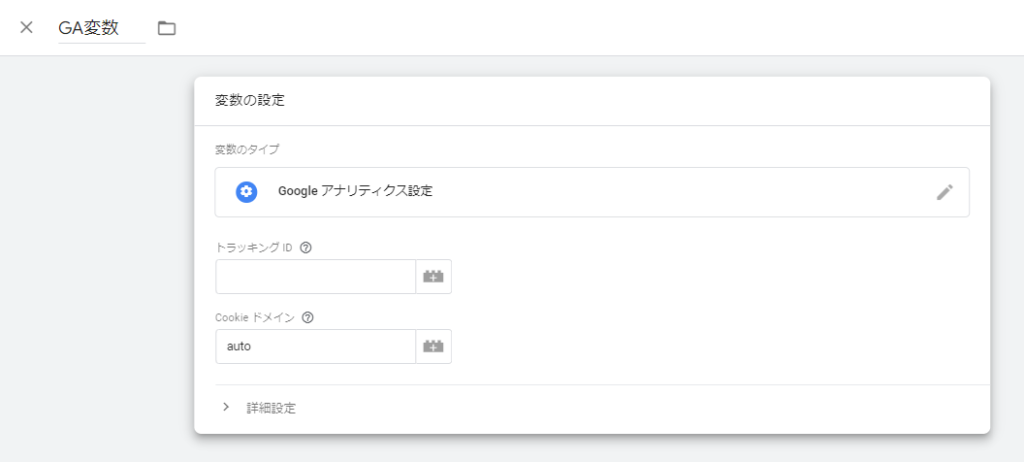Click the 変数のタイプ label
The image size is (1024, 462).
[x=247, y=150]
